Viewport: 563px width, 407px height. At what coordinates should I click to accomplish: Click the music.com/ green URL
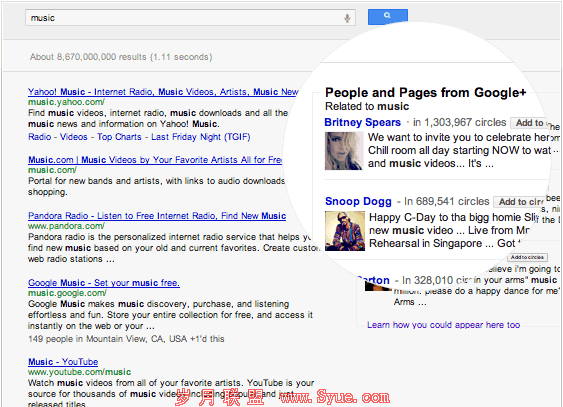pos(52,170)
